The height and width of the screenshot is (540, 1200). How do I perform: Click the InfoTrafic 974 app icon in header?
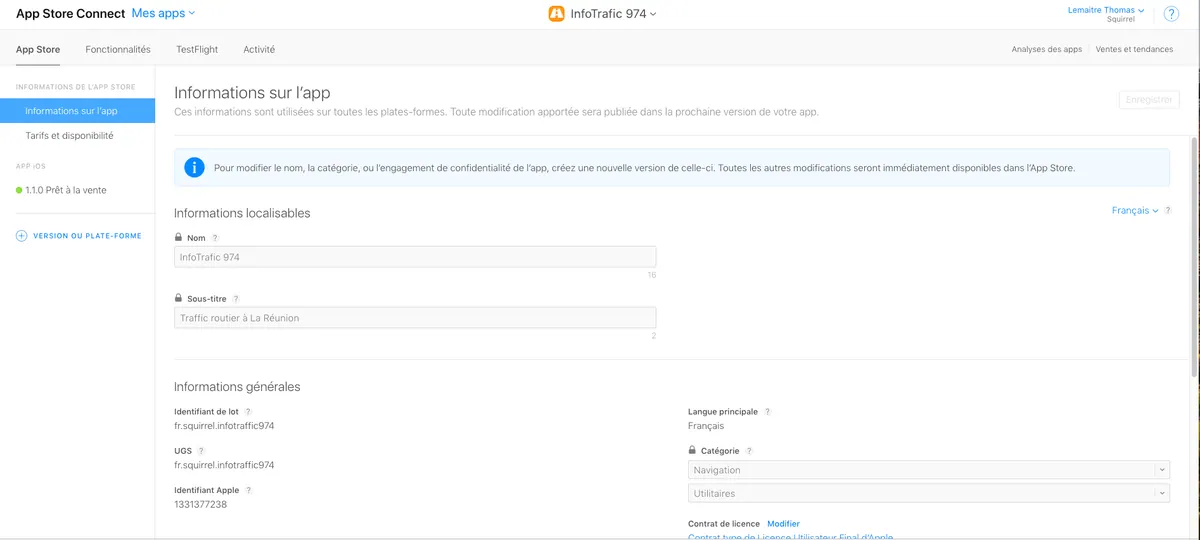557,14
